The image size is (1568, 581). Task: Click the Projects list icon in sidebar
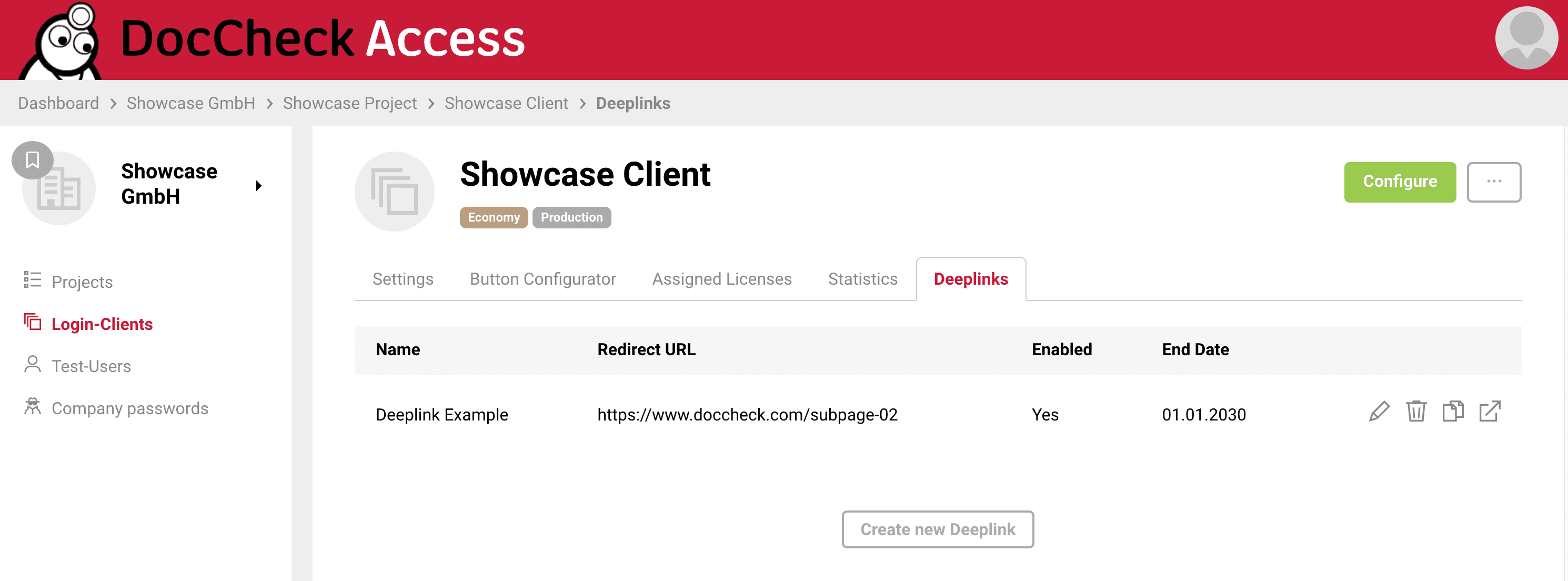pyautogui.click(x=32, y=280)
